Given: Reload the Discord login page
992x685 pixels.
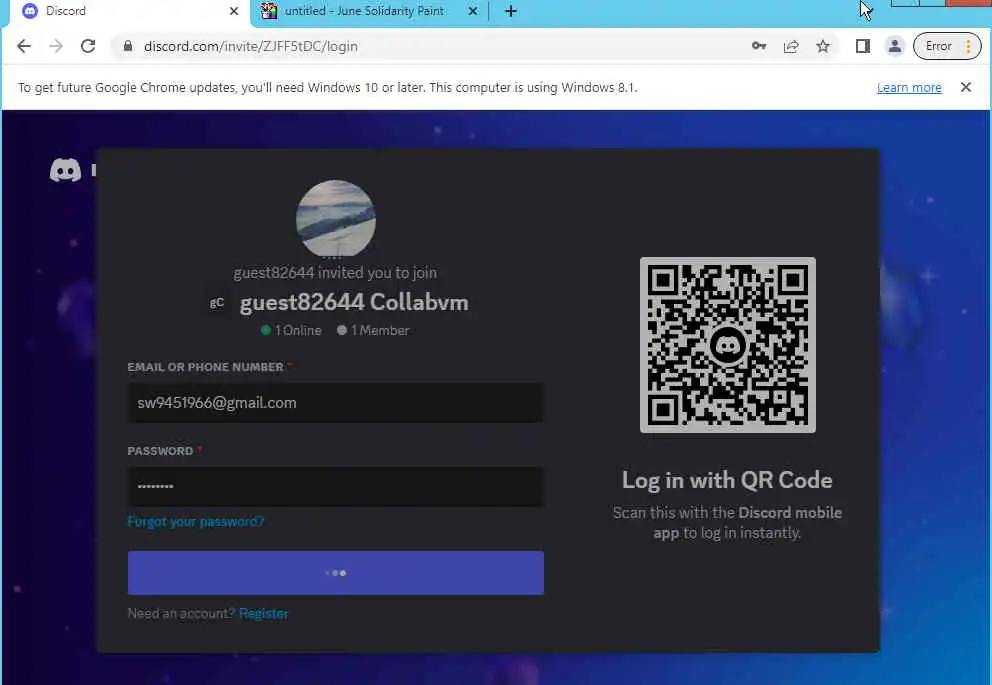Looking at the screenshot, I should pyautogui.click(x=88, y=46).
